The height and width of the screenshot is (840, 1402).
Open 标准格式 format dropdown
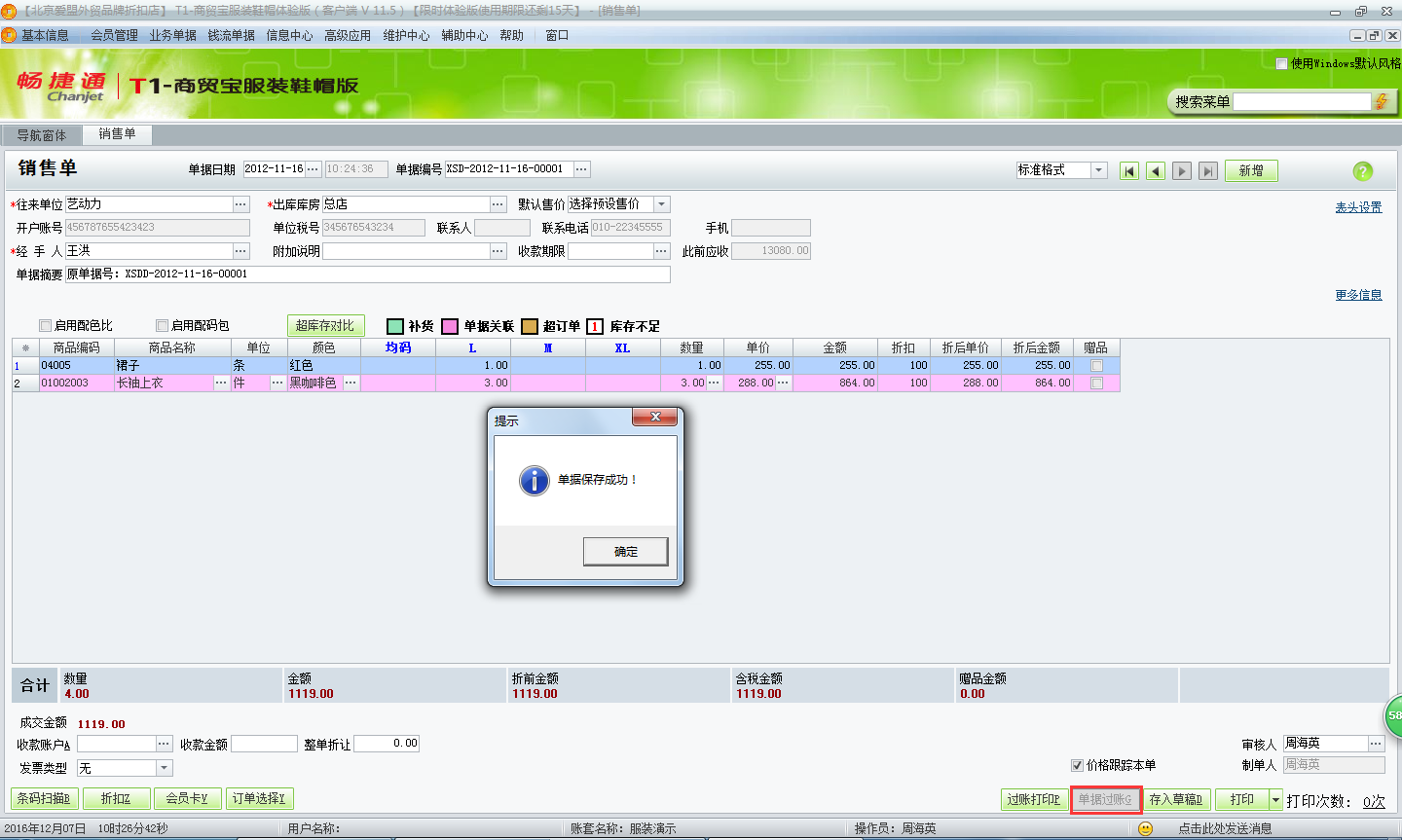(1098, 170)
